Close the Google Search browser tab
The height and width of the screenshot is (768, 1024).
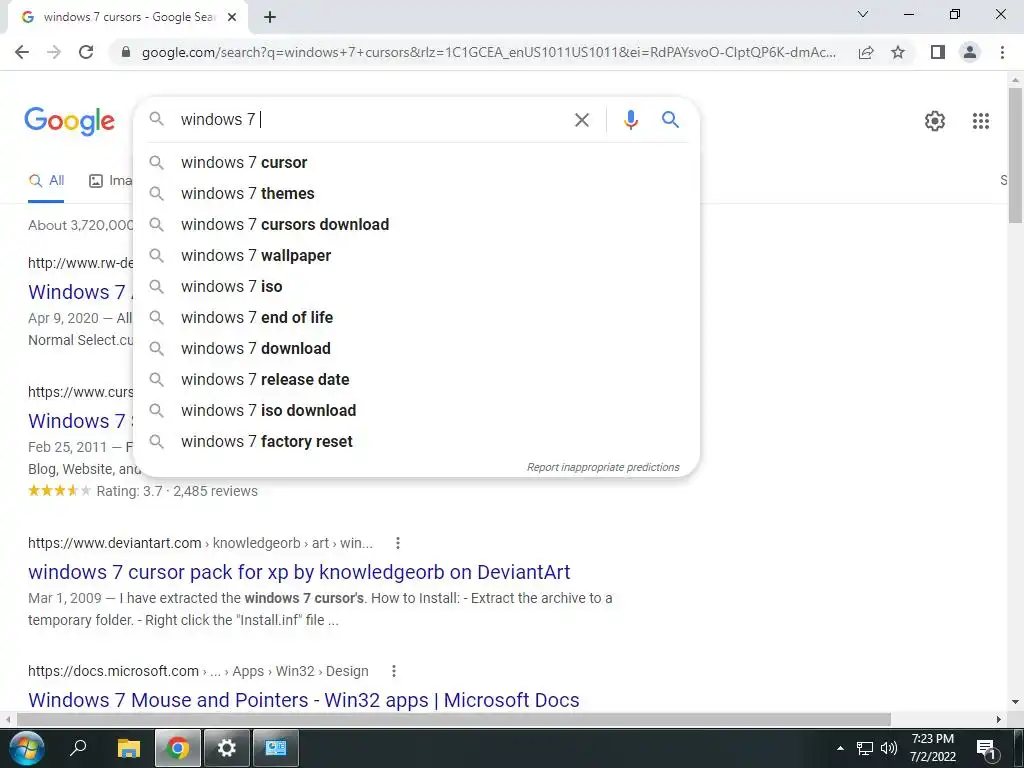(x=232, y=17)
